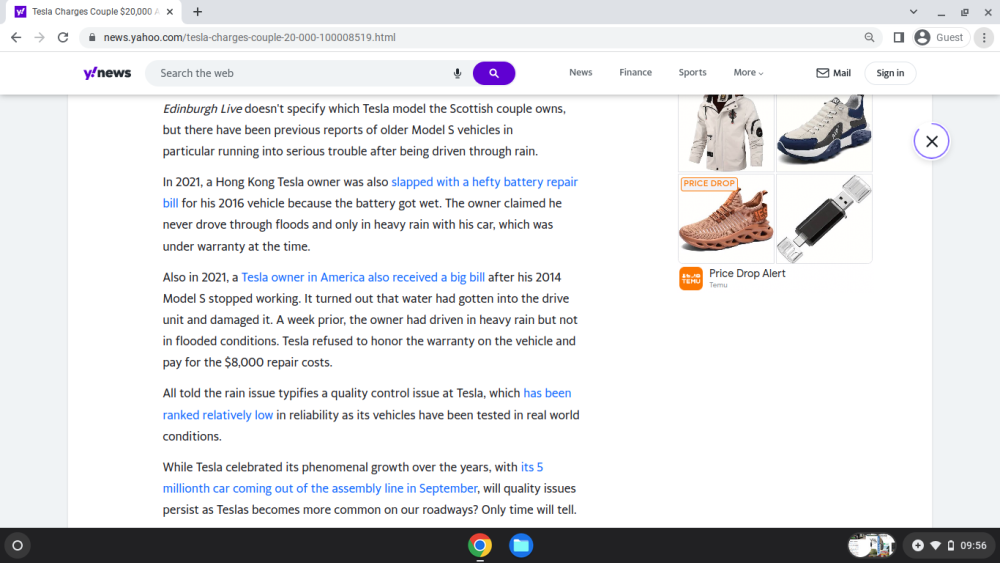Viewport: 1000px width, 563px height.
Task: Expand the More navigation dropdown
Action: 748,73
